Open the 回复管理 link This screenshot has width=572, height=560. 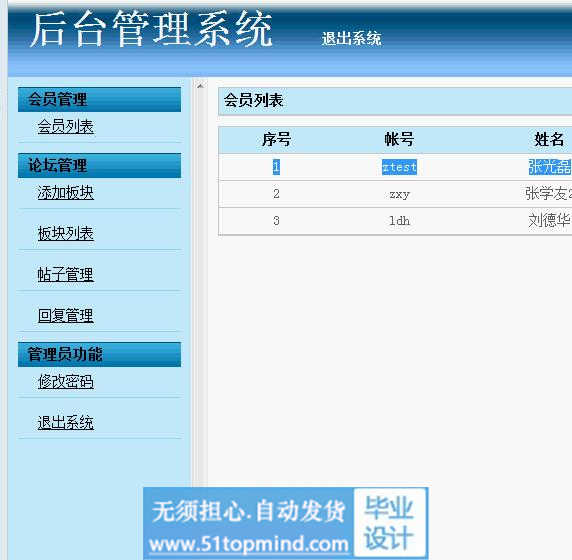66,316
